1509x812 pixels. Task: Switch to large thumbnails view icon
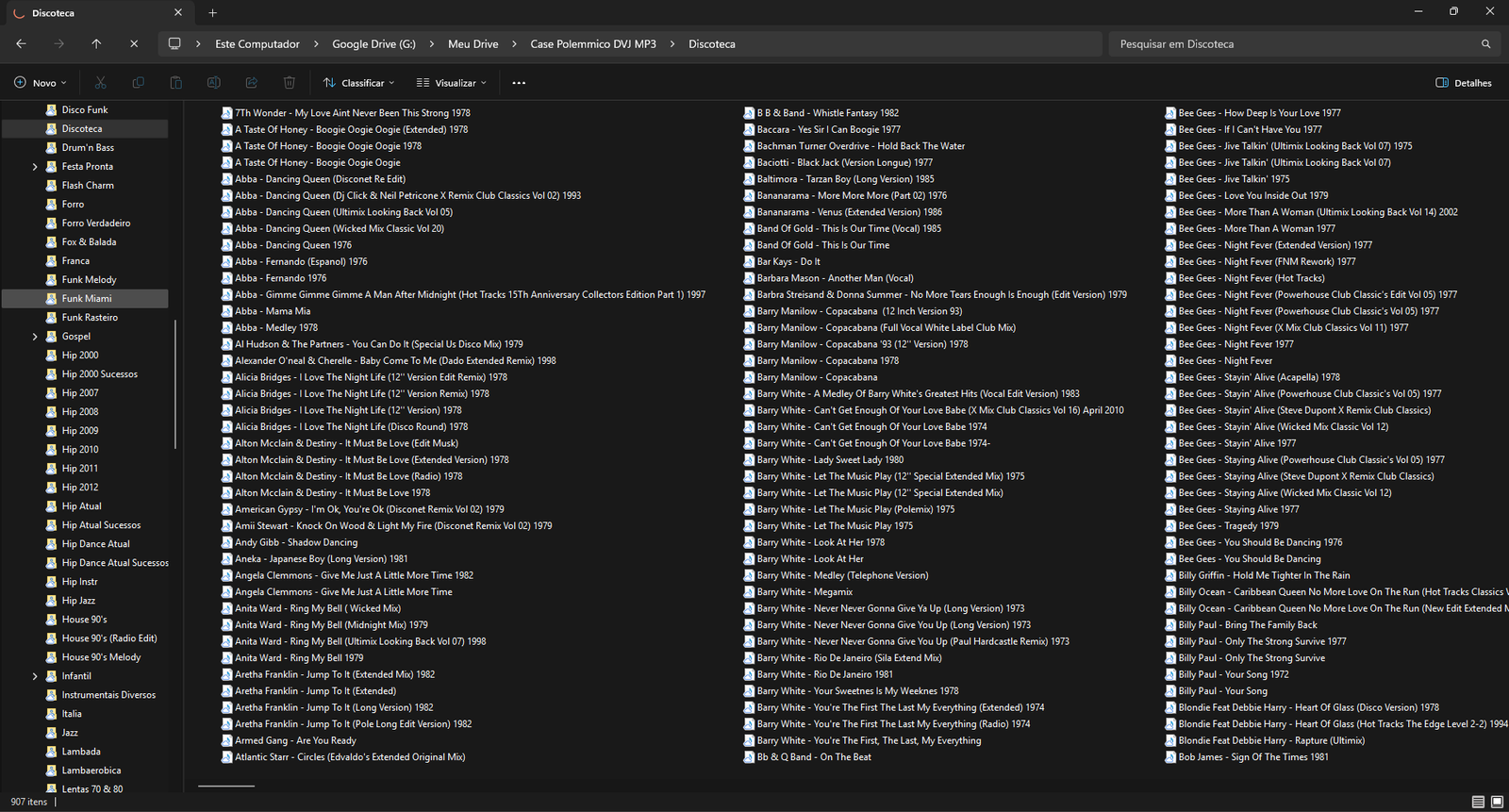[x=1497, y=802]
